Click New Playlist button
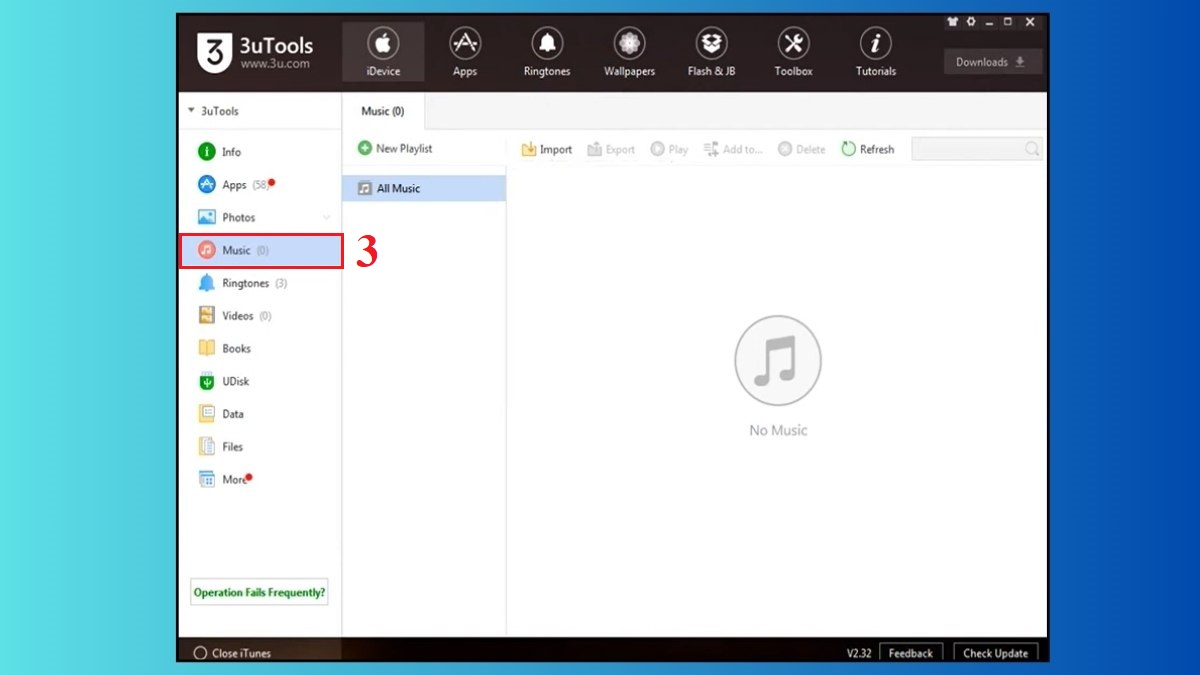This screenshot has width=1200, height=675. 395,148
